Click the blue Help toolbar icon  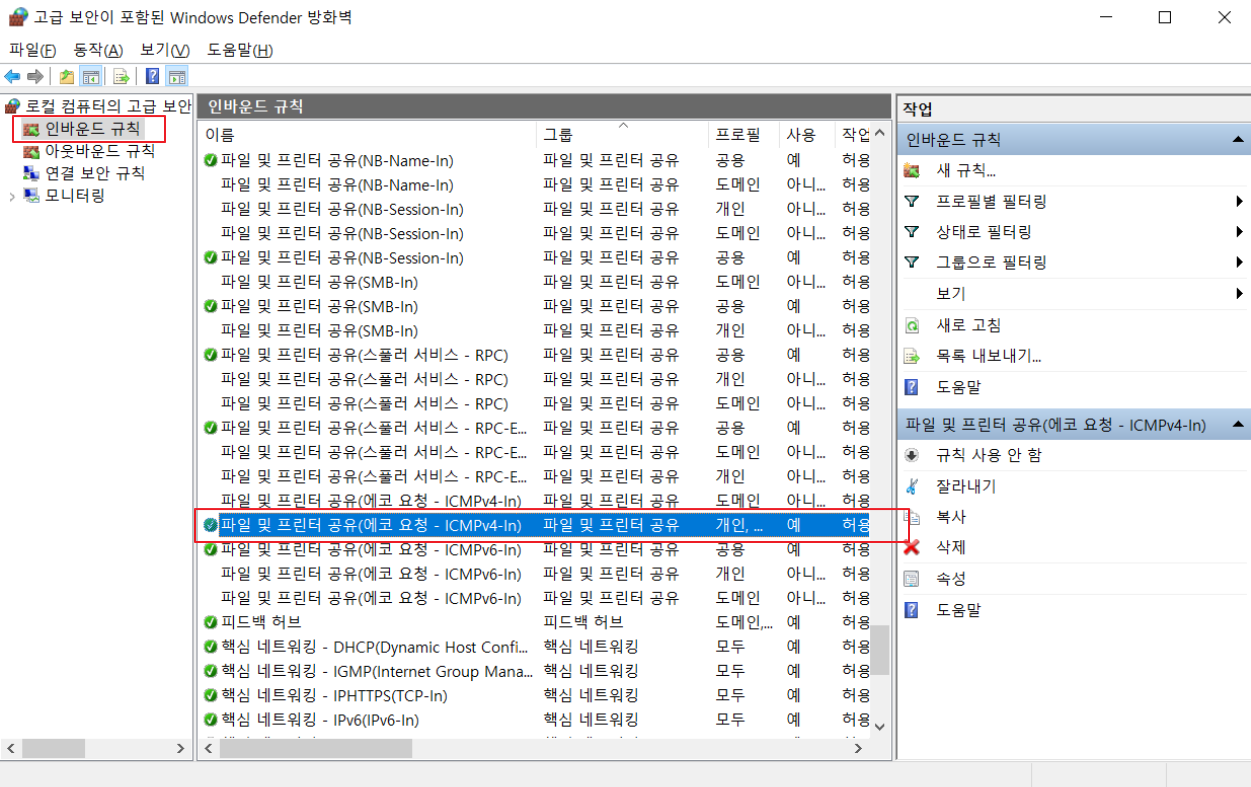point(152,77)
